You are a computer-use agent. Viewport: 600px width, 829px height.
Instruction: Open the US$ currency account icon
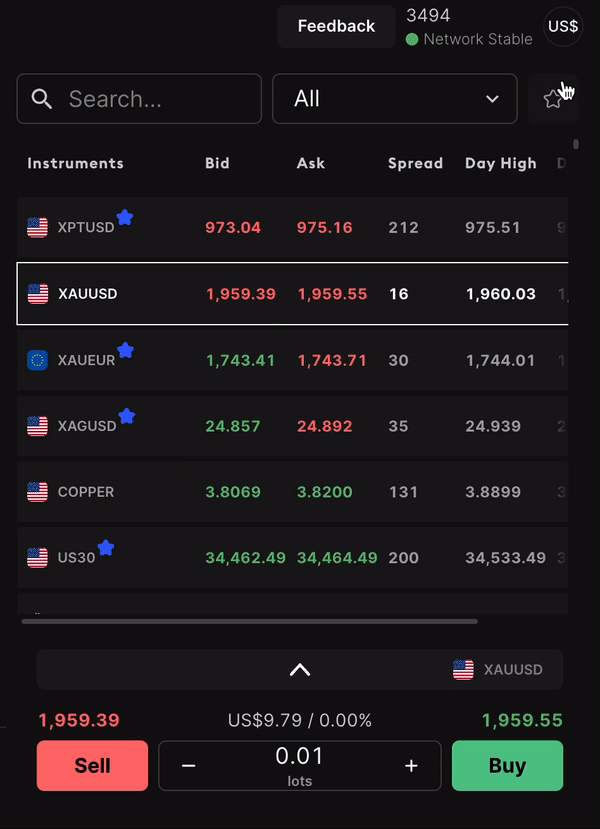click(x=563, y=26)
